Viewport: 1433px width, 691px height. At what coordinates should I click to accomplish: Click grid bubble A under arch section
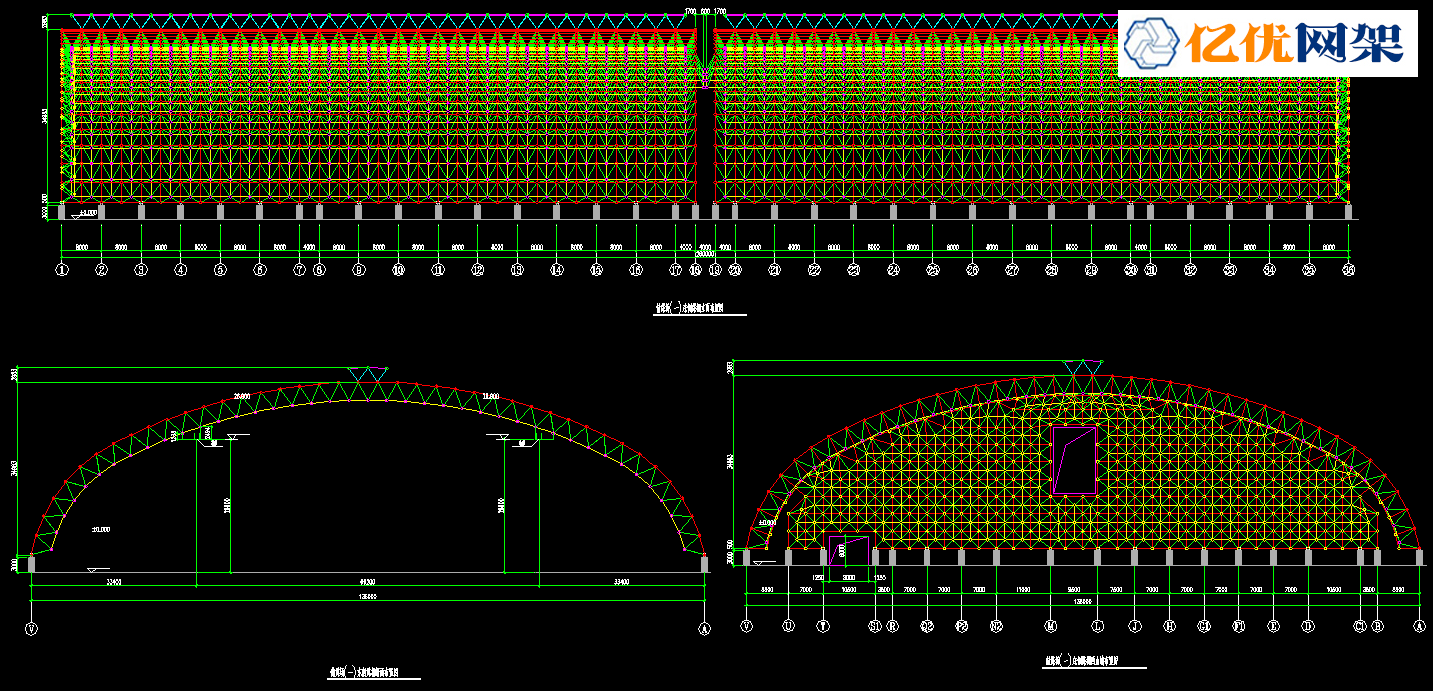pyautogui.click(x=704, y=628)
